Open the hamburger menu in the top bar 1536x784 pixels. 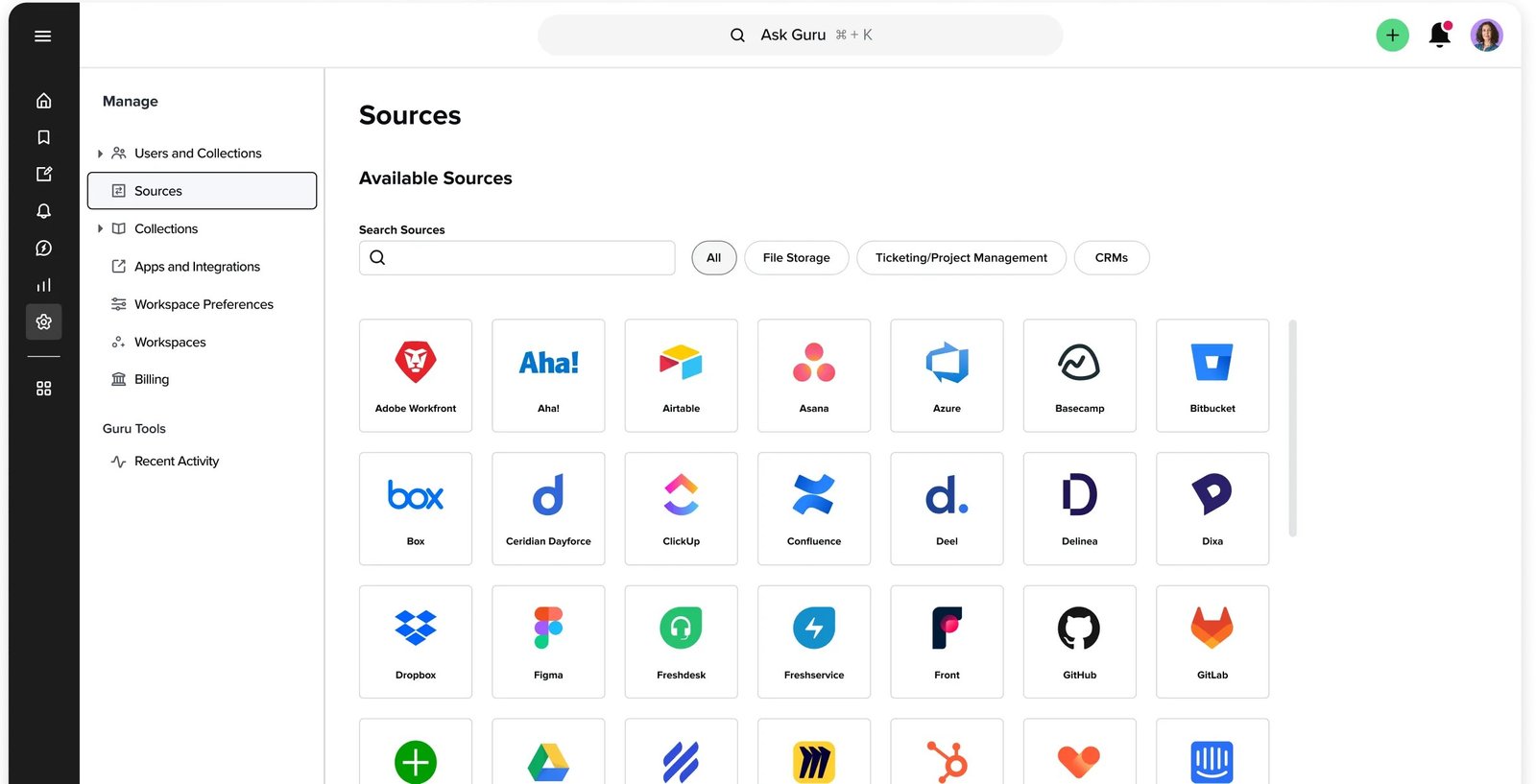43,36
